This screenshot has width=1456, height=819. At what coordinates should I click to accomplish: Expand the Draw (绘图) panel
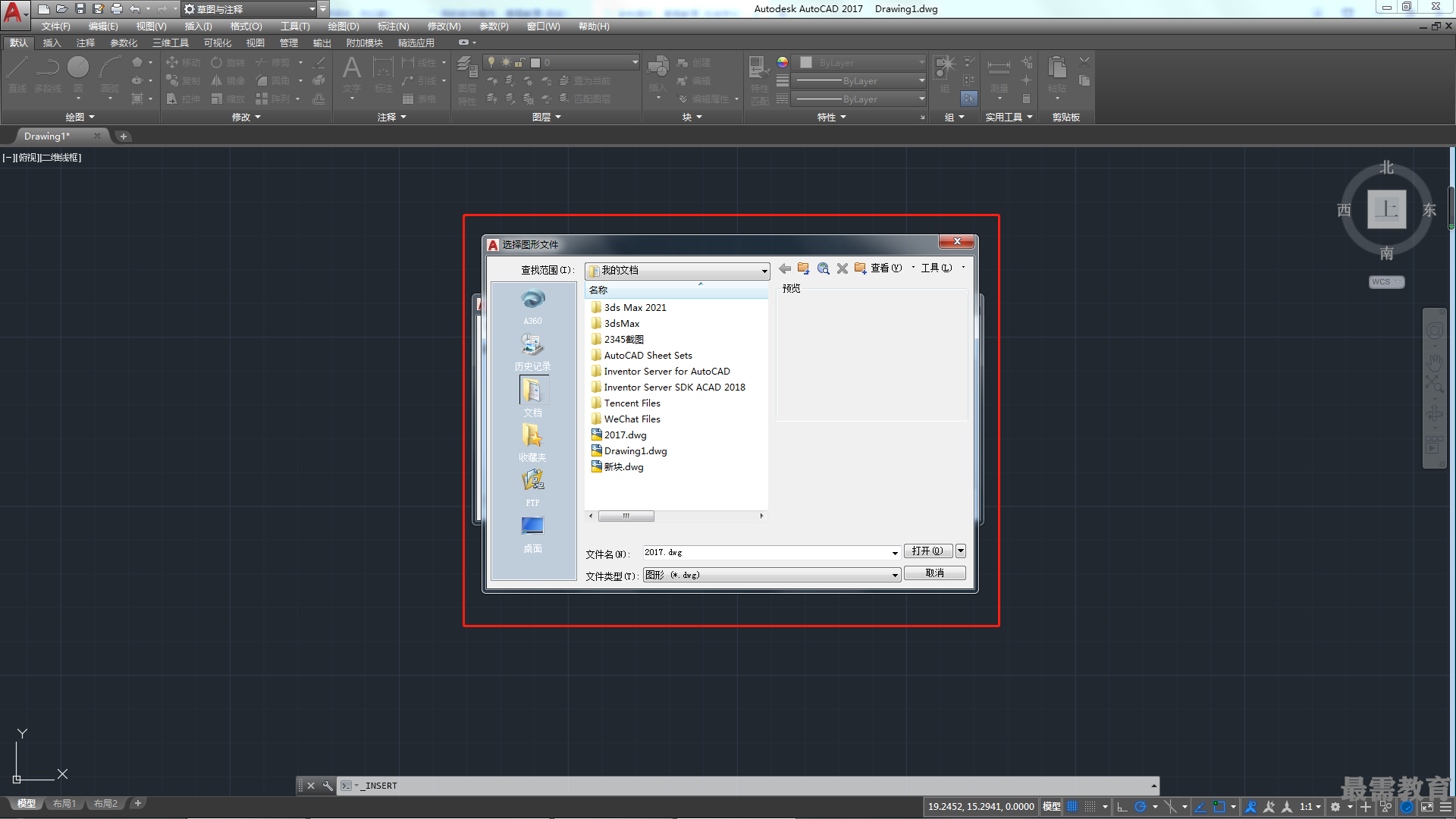[x=80, y=117]
